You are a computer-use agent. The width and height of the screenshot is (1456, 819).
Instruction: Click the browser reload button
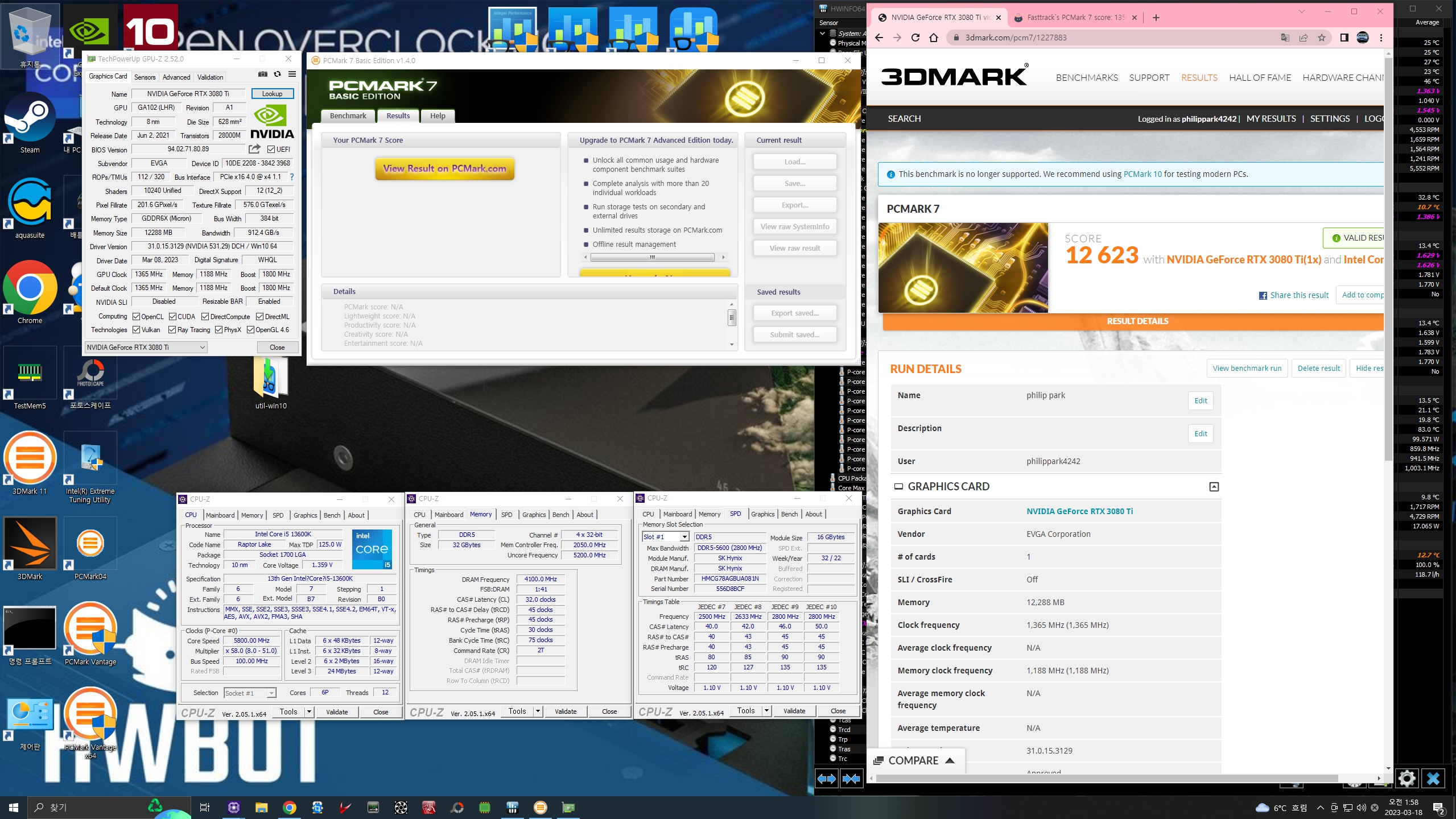(x=915, y=38)
